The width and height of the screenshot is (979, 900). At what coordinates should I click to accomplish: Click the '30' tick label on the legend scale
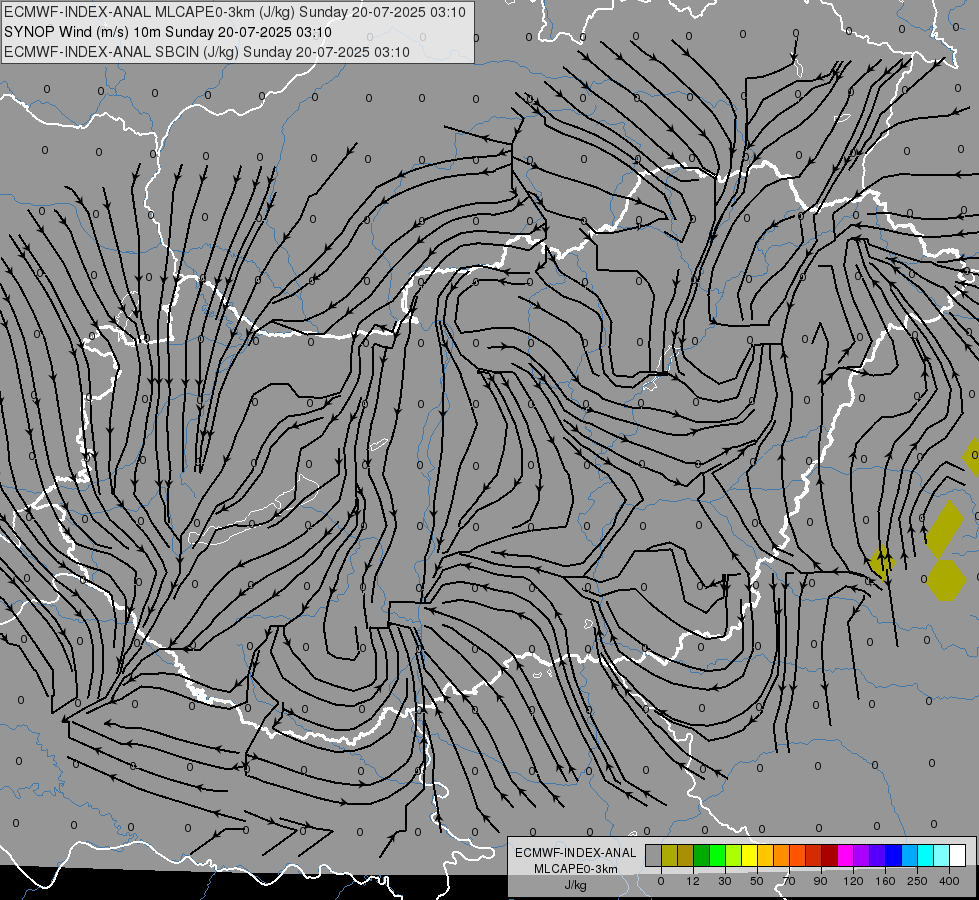point(725,881)
